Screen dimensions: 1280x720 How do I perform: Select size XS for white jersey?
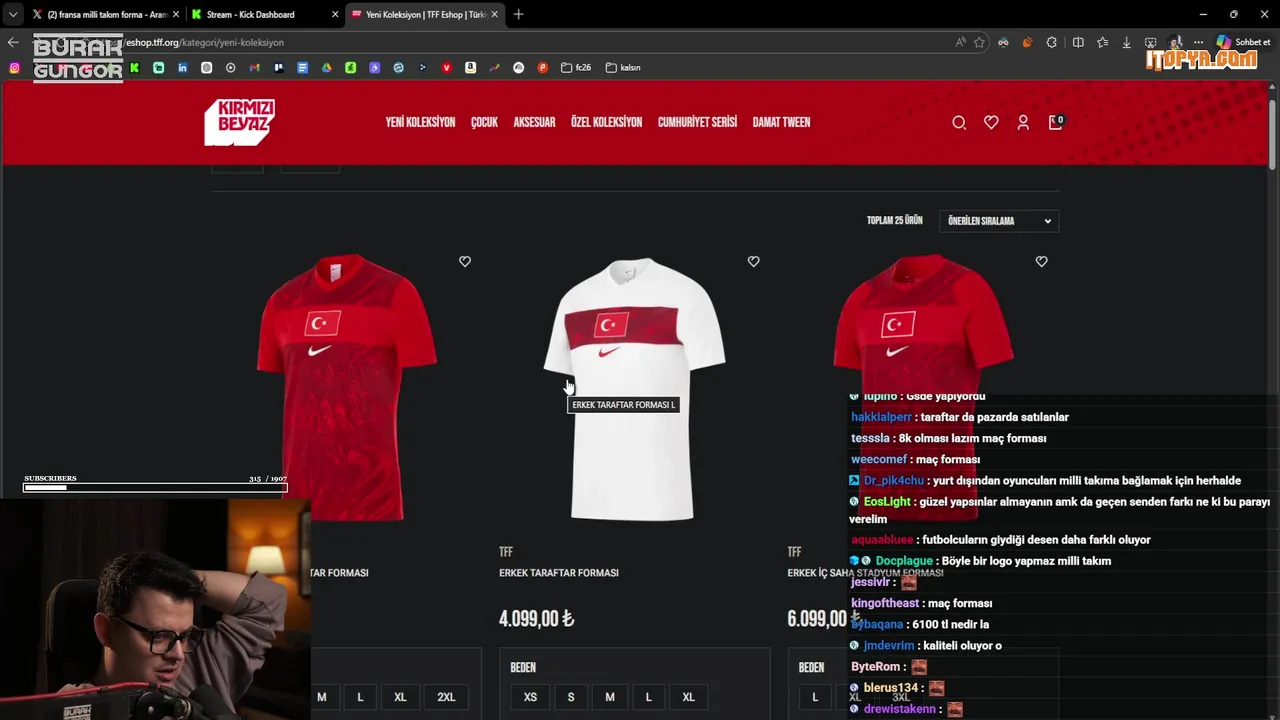(530, 697)
